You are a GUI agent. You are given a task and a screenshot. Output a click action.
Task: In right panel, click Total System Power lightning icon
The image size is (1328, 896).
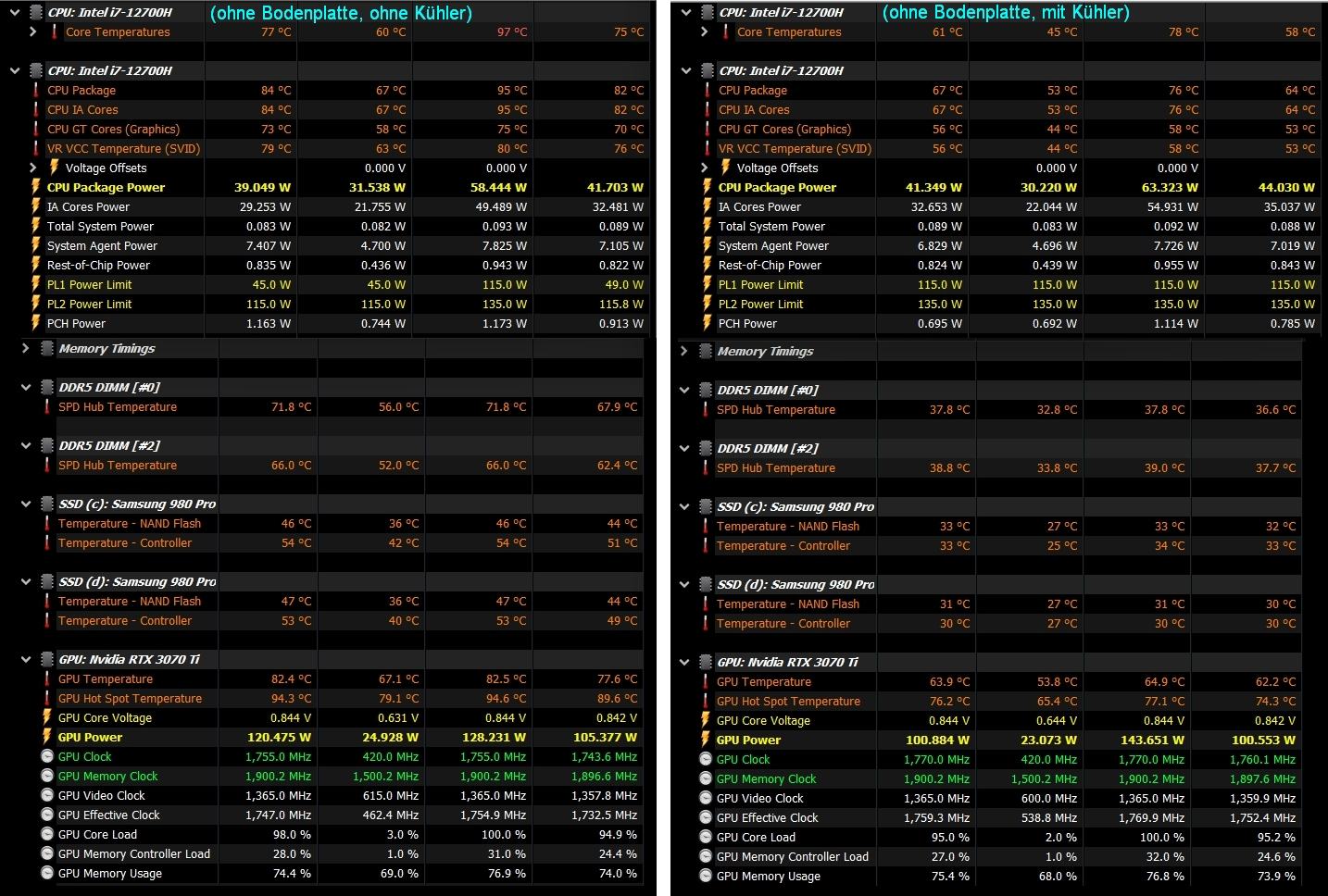[x=708, y=226]
